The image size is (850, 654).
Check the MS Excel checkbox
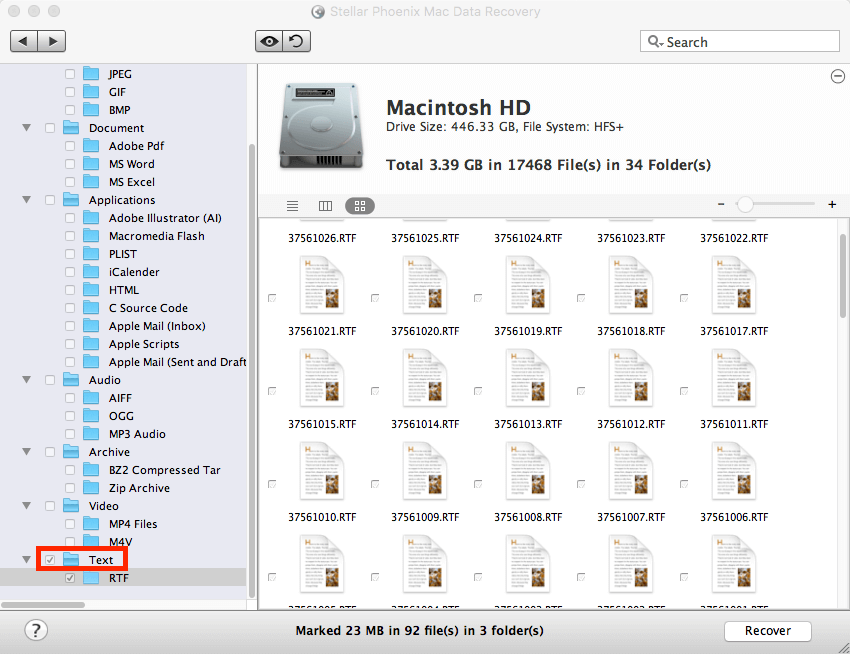[x=70, y=182]
